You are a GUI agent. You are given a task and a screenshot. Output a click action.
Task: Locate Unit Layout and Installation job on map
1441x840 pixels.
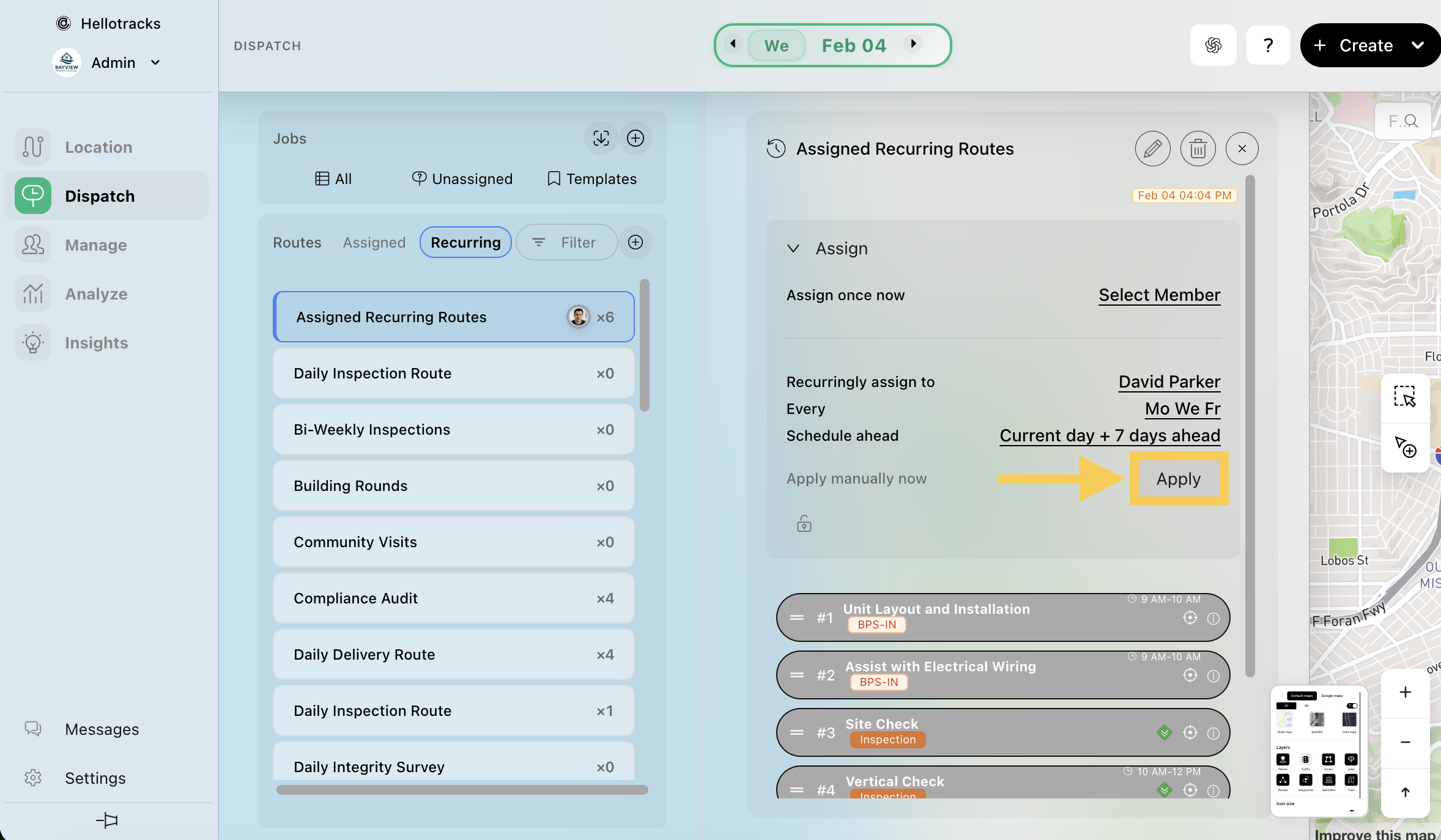point(1190,617)
